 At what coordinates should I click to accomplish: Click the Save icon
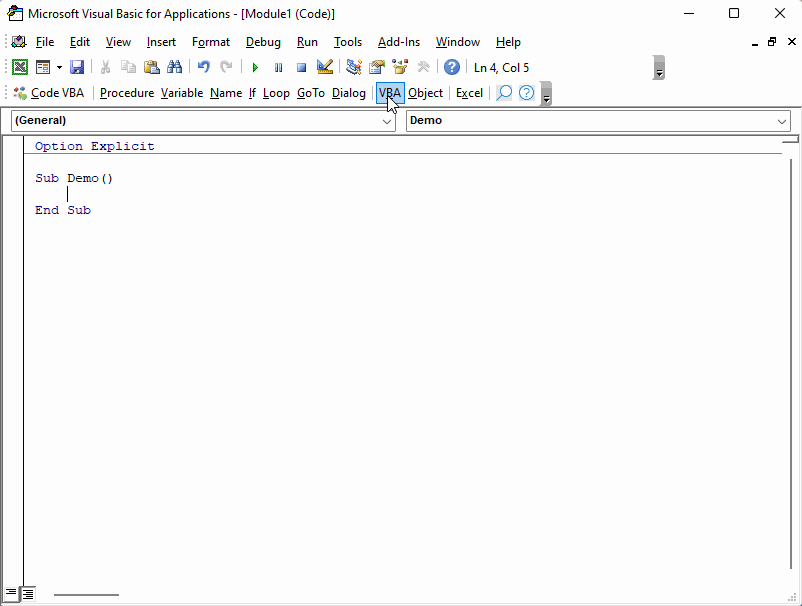[x=77, y=67]
